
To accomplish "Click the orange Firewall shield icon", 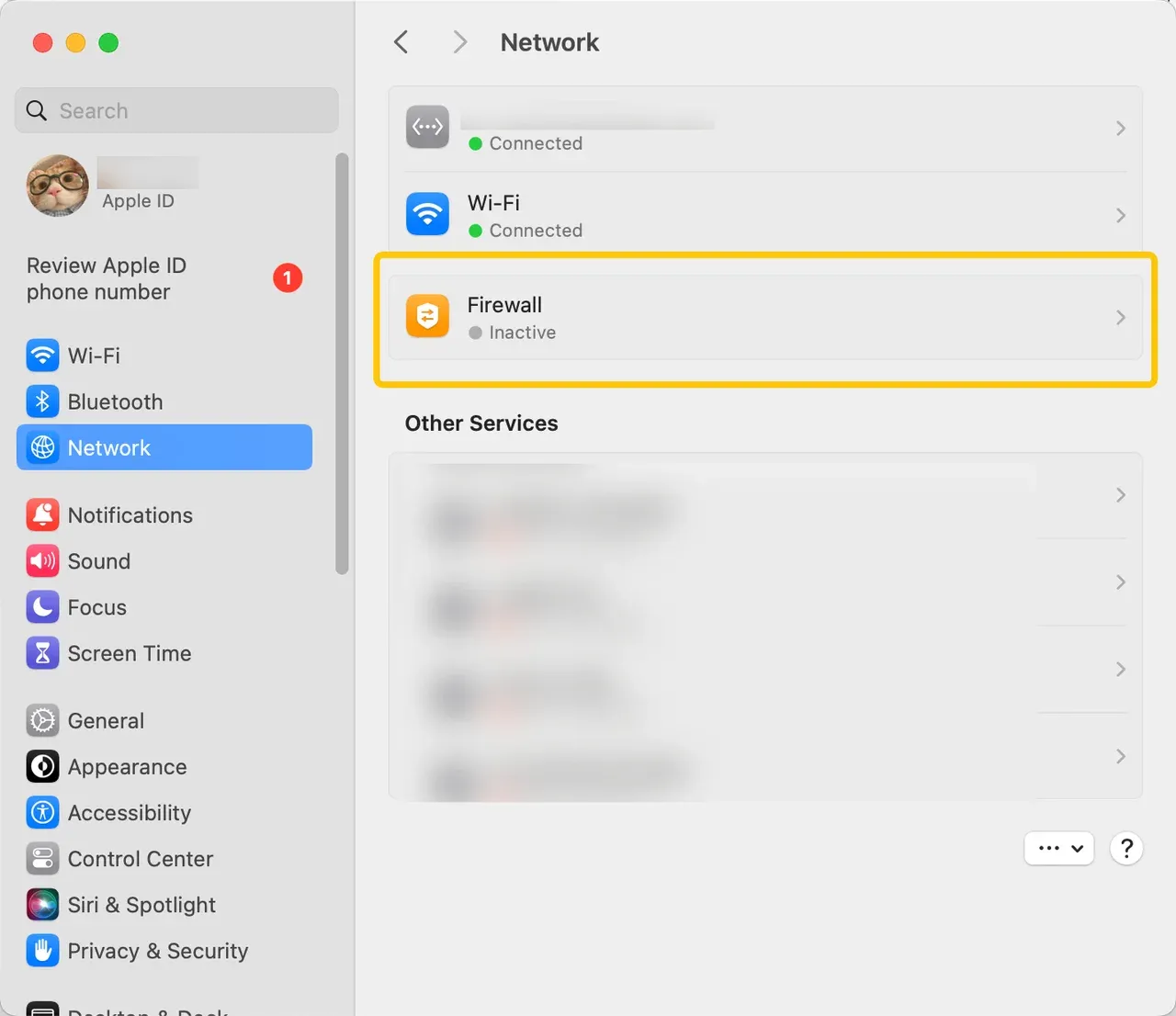I will click(x=428, y=317).
